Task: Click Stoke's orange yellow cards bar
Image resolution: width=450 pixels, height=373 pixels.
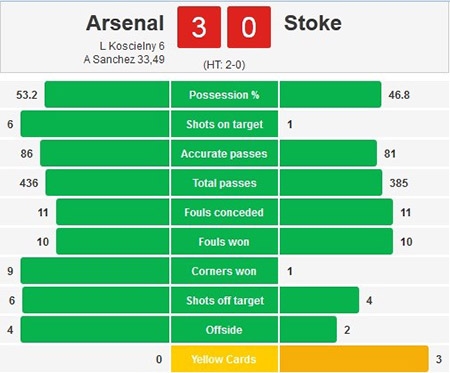Action: 354,359
